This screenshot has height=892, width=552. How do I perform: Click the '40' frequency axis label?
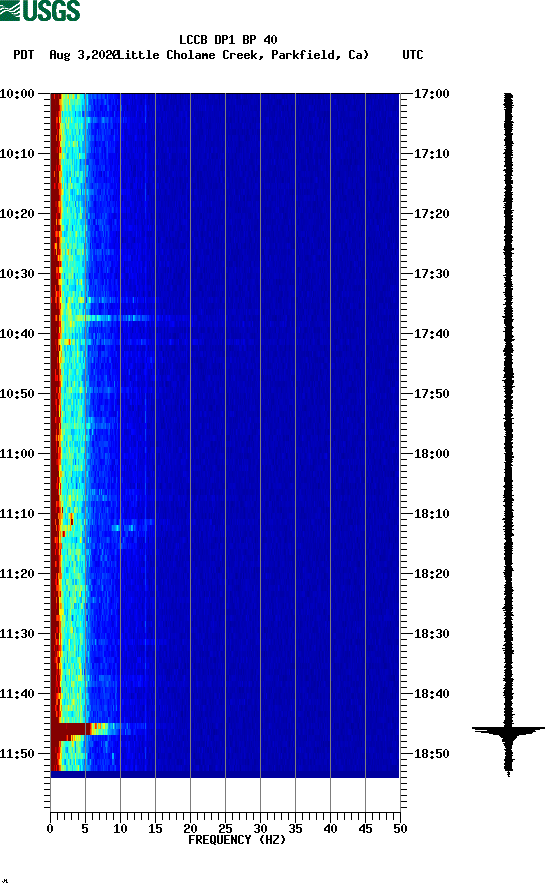[x=331, y=829]
